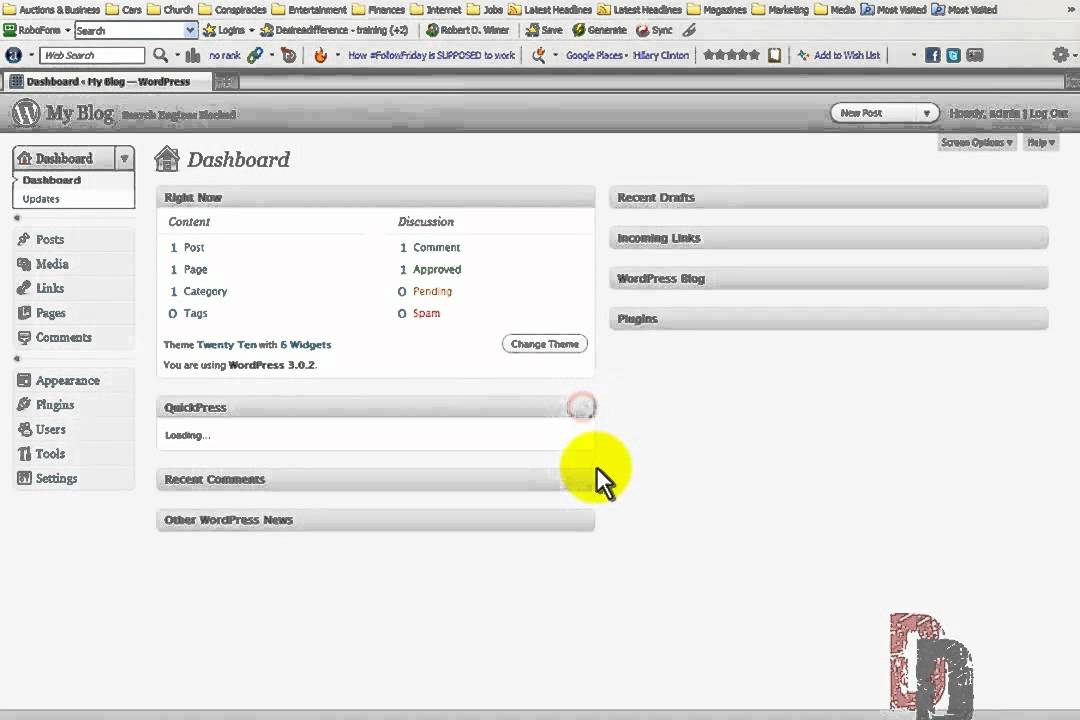Click the My Blog site title
The height and width of the screenshot is (720, 1080).
(x=79, y=113)
